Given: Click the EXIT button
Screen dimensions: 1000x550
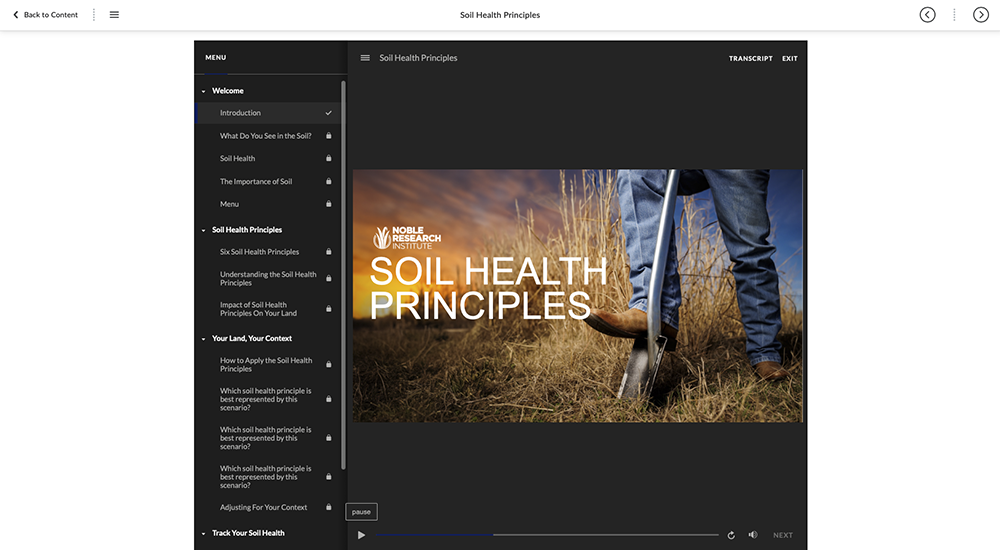Looking at the screenshot, I should pyautogui.click(x=790, y=59).
